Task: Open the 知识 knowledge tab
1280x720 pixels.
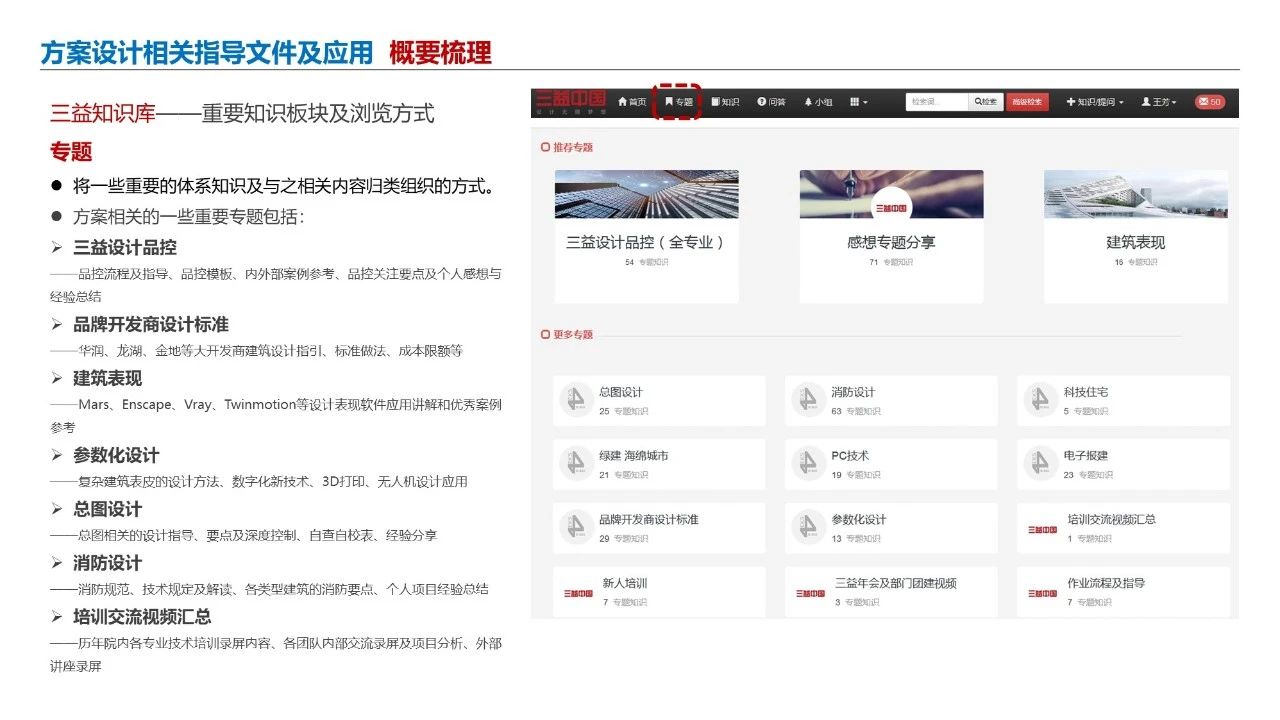Action: pyautogui.click(x=725, y=102)
